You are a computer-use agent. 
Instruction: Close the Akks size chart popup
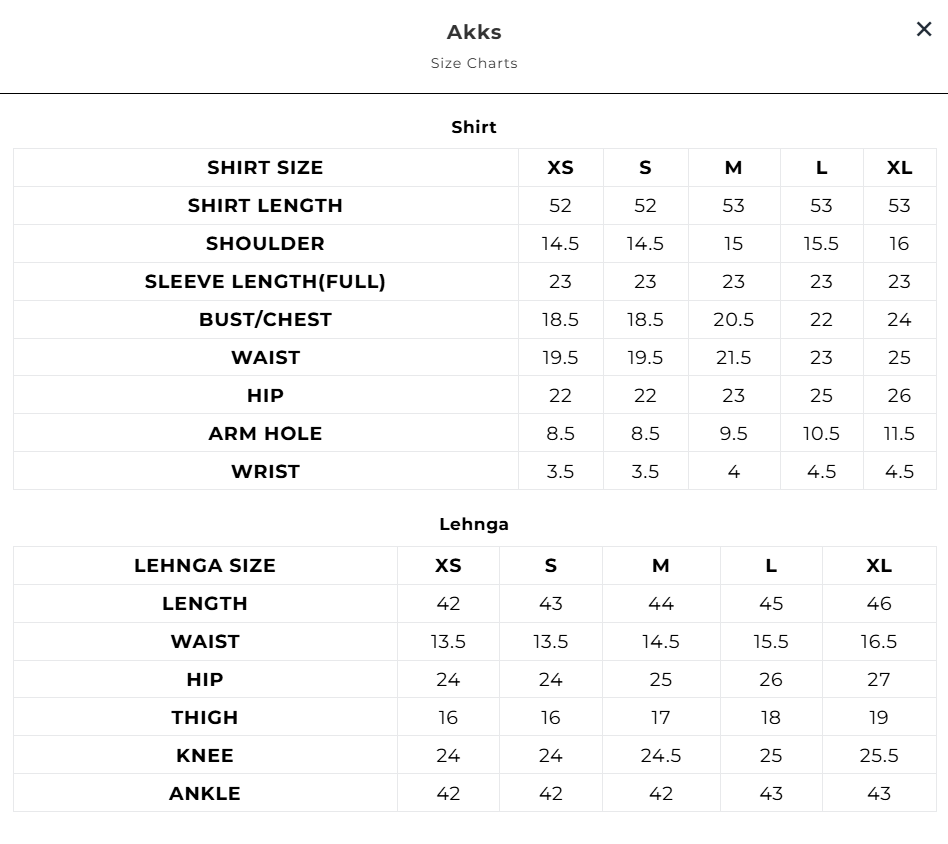[924, 30]
